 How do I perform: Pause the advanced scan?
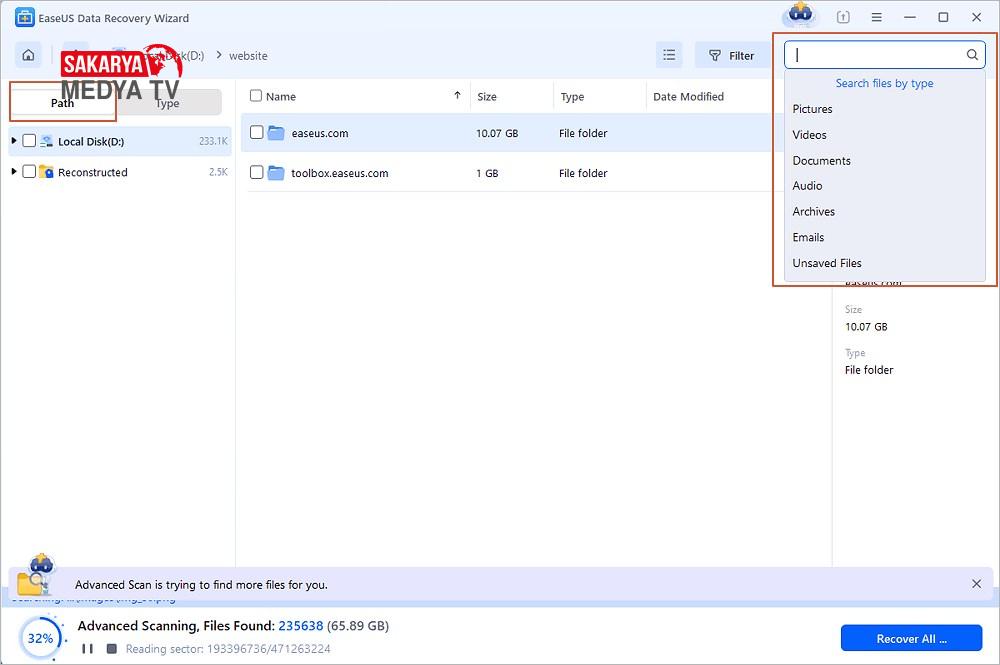coord(87,649)
